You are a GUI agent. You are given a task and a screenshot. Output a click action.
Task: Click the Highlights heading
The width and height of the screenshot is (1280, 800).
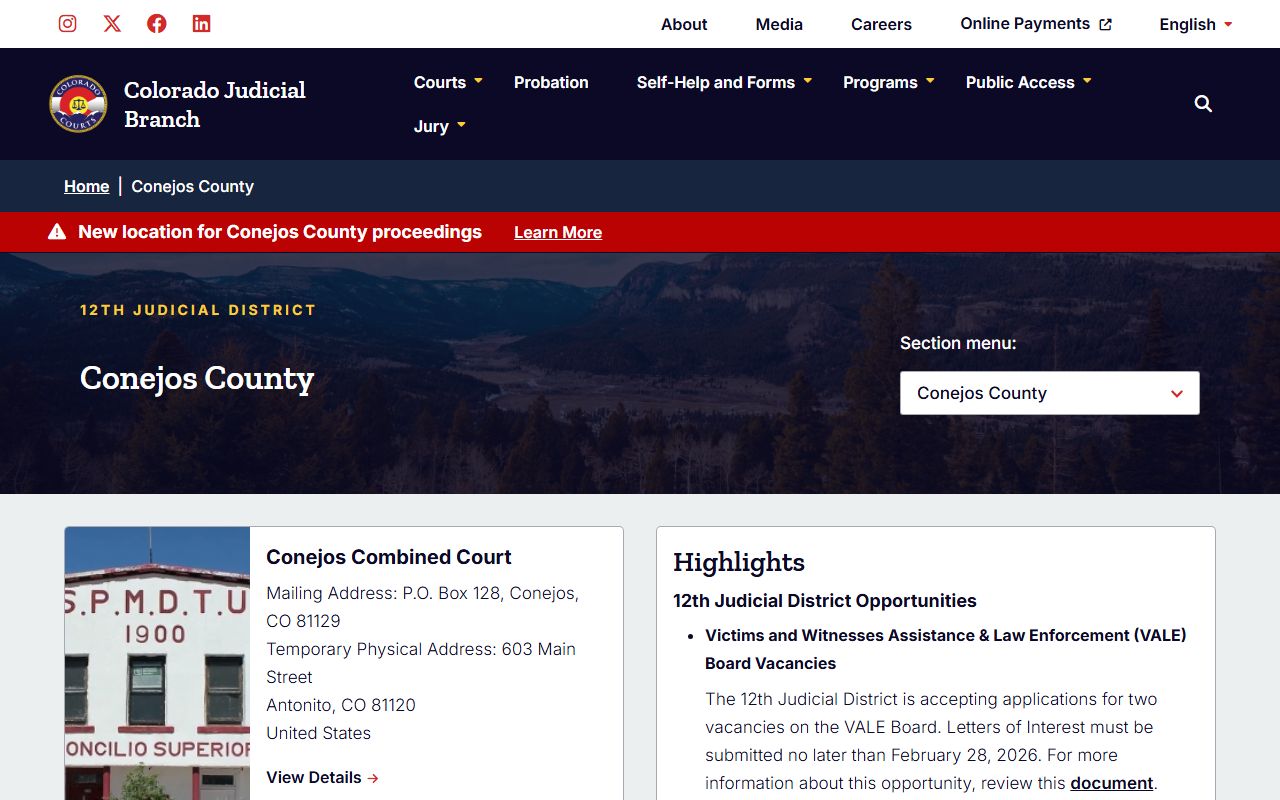pyautogui.click(x=739, y=562)
